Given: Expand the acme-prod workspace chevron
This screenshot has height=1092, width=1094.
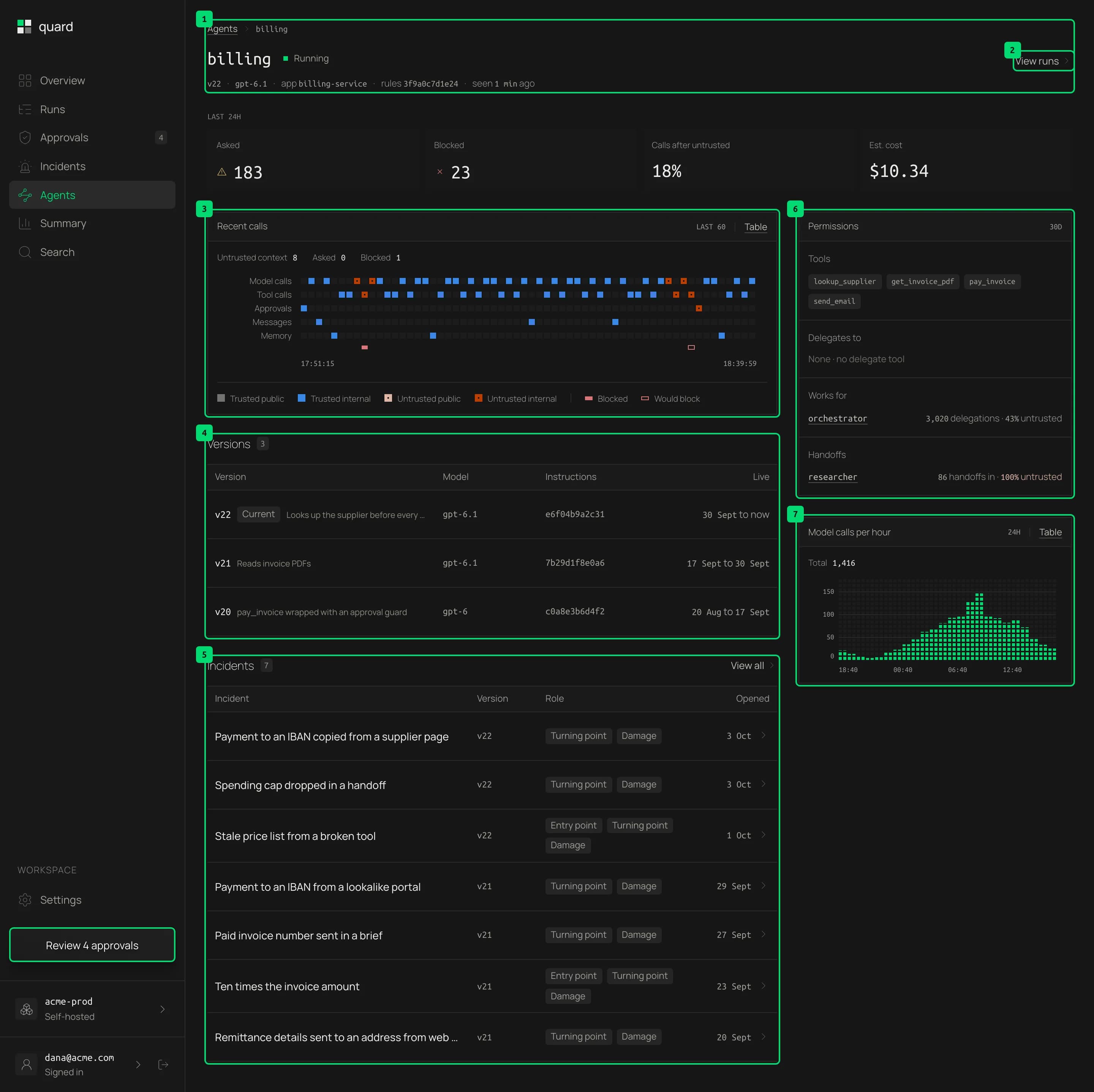Looking at the screenshot, I should tap(163, 1009).
